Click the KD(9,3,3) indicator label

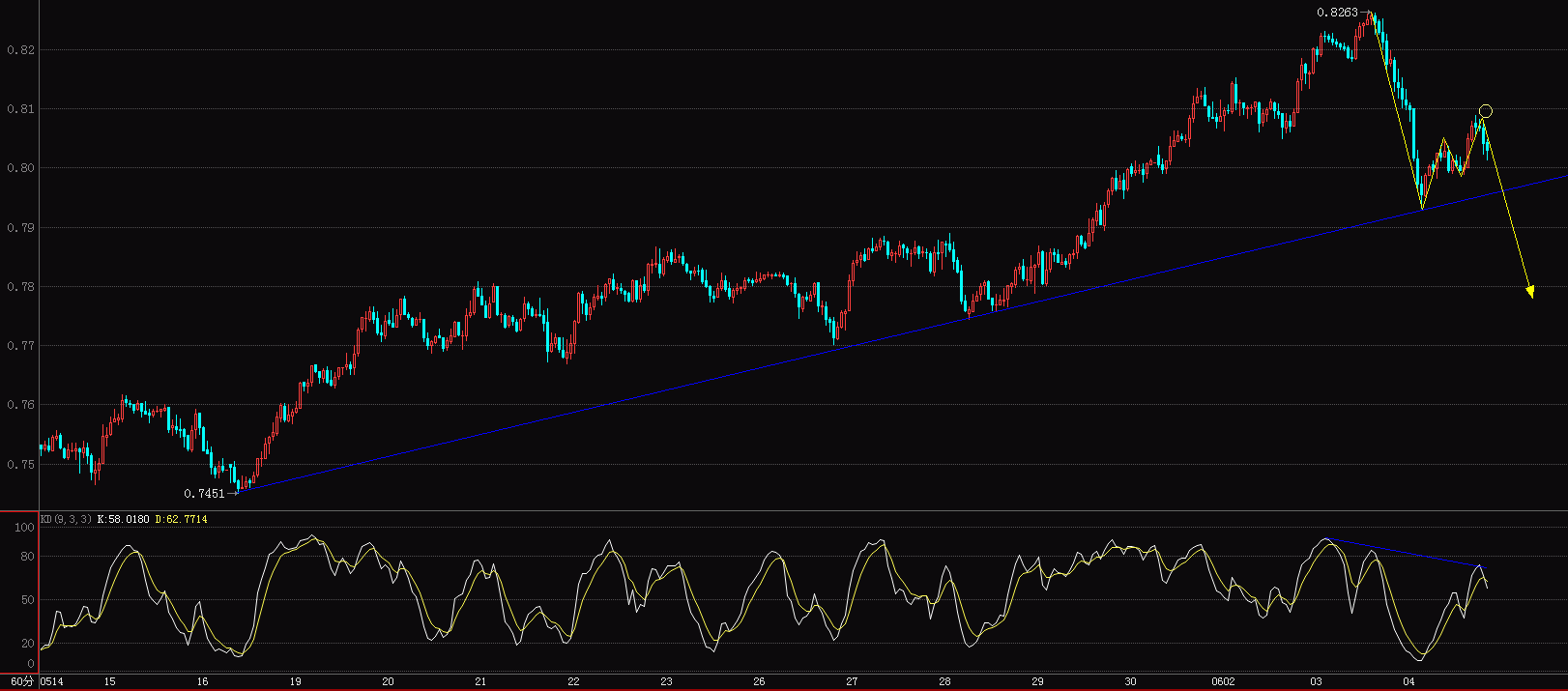[66, 519]
